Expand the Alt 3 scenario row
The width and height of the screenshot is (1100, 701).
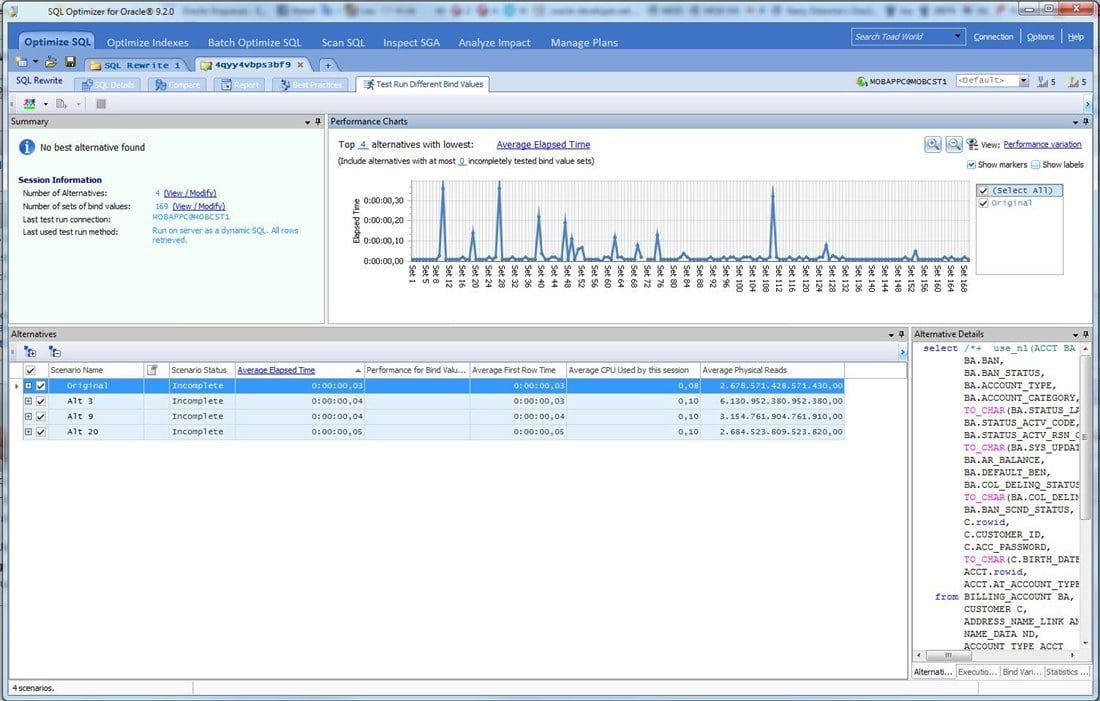(x=28, y=401)
